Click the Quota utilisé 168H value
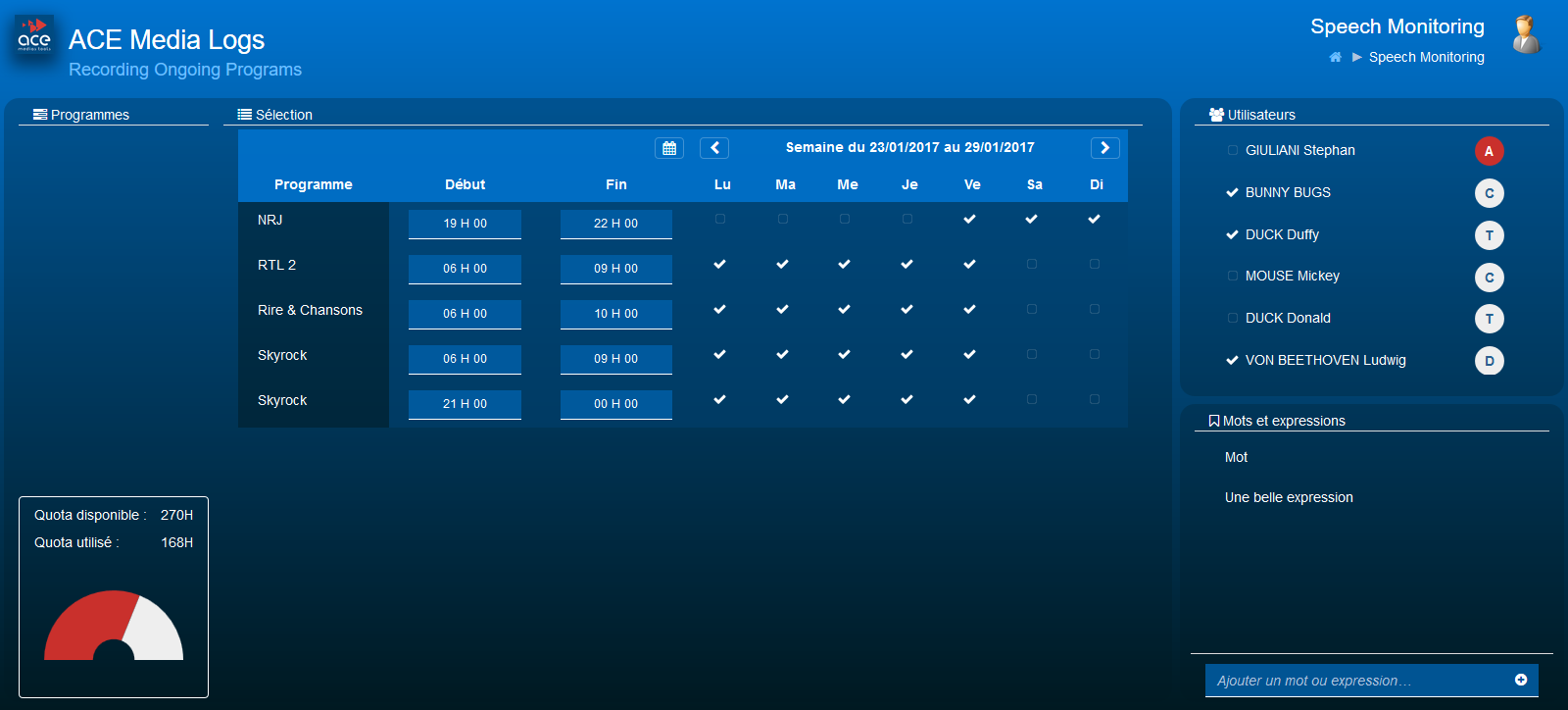The image size is (1568, 710). [x=176, y=542]
